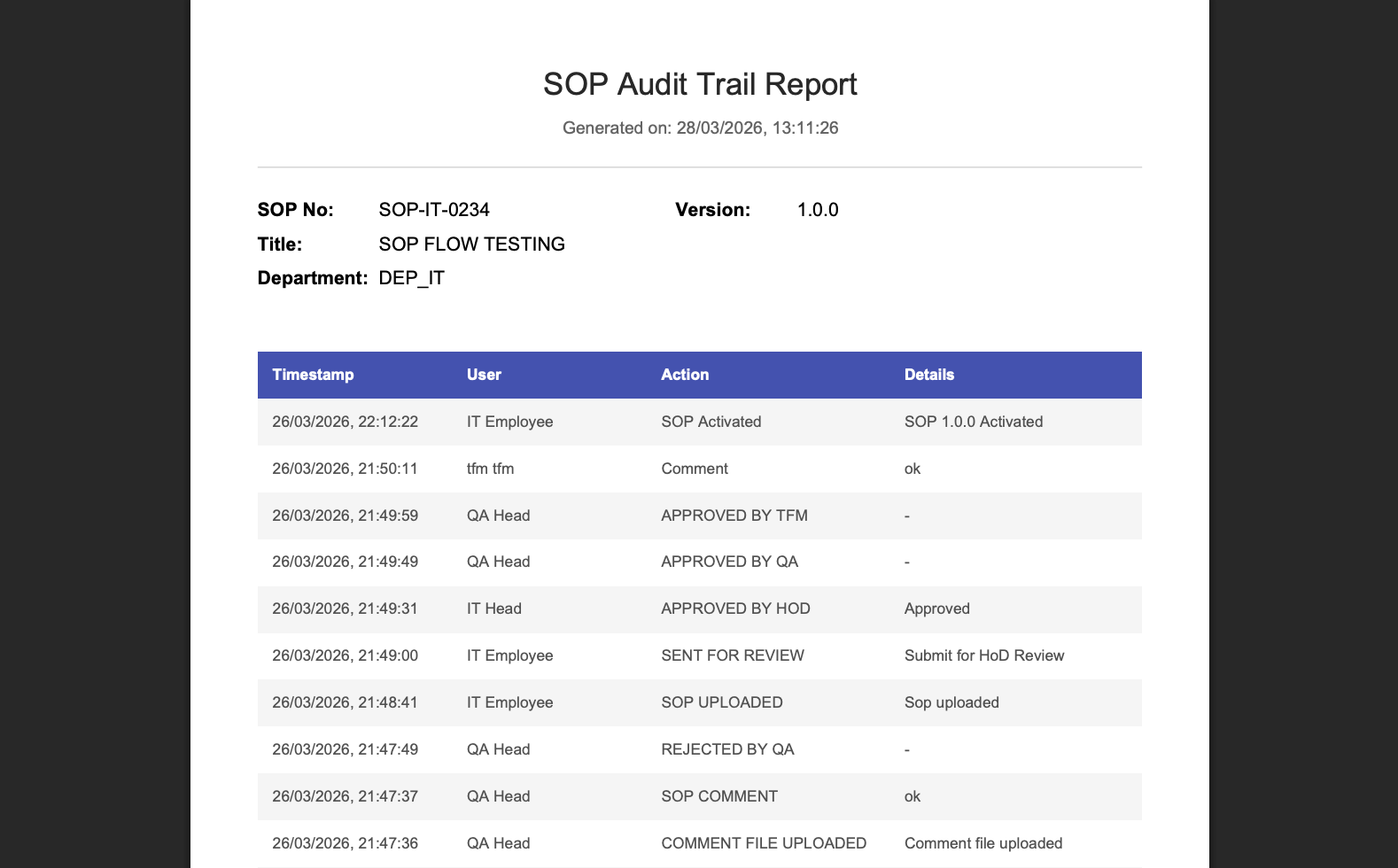This screenshot has height=868, width=1398.
Task: Click the version value 1.0.0
Action: (x=818, y=210)
